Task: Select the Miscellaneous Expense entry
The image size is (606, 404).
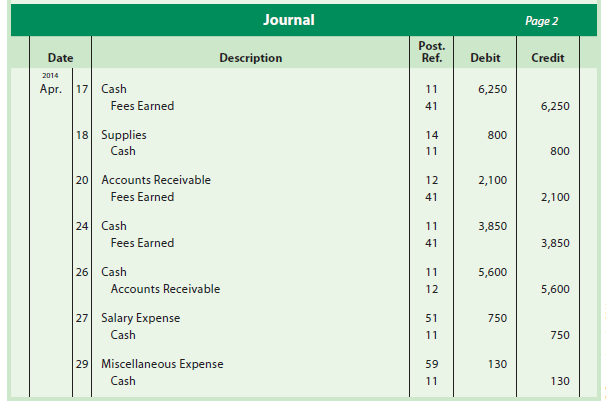Action: click(x=162, y=365)
